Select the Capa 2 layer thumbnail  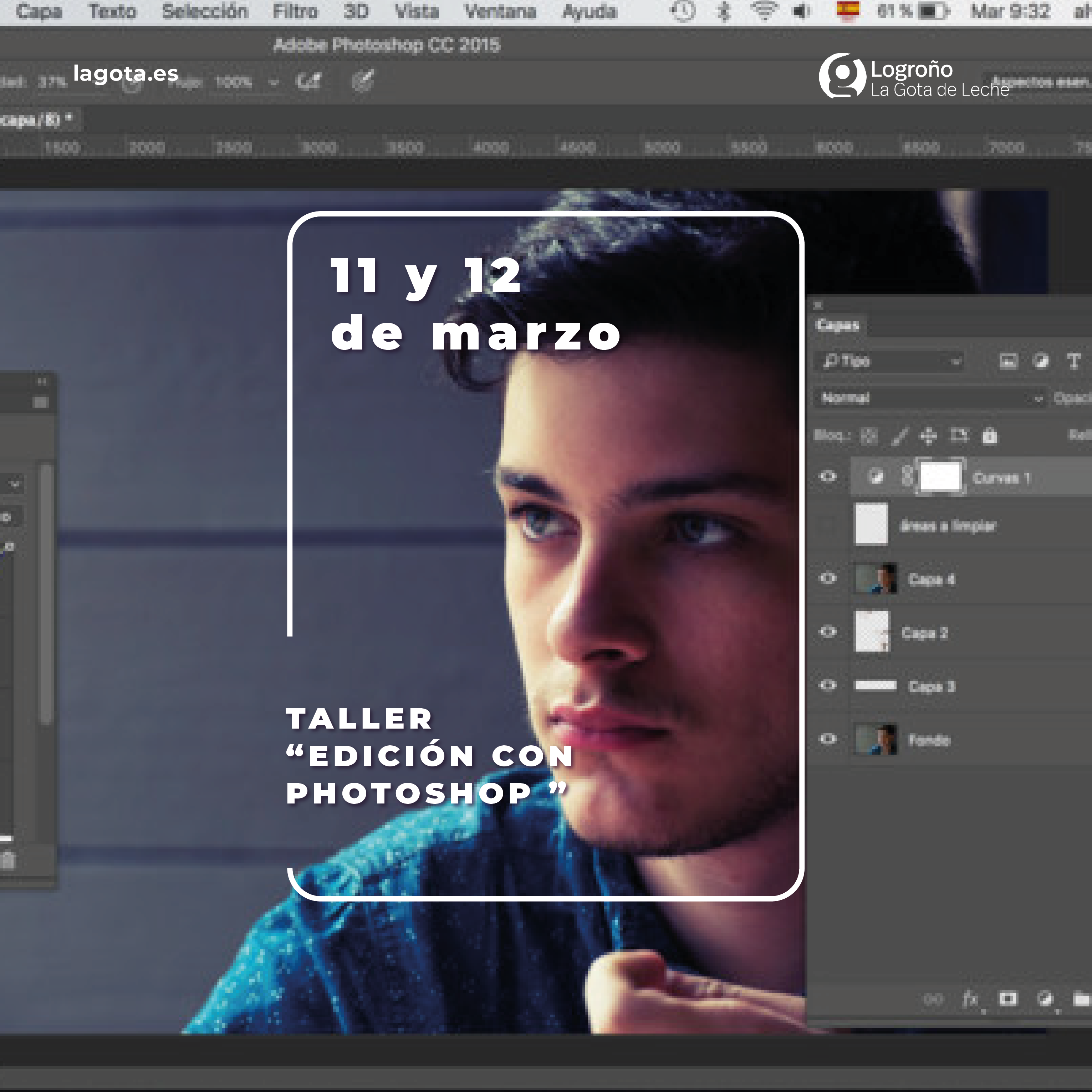(872, 631)
